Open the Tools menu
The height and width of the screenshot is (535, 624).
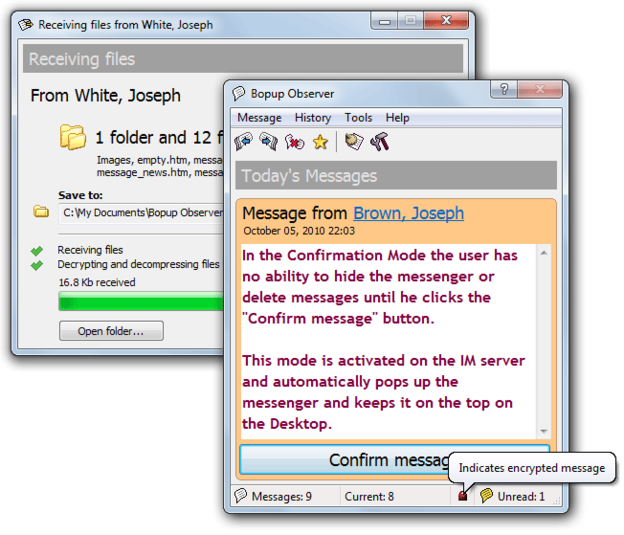coord(358,117)
